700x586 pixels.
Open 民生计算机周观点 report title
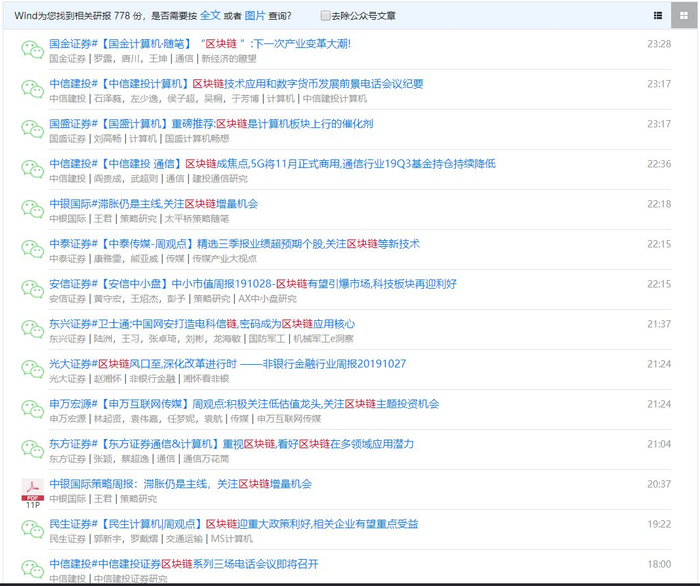tap(233, 524)
